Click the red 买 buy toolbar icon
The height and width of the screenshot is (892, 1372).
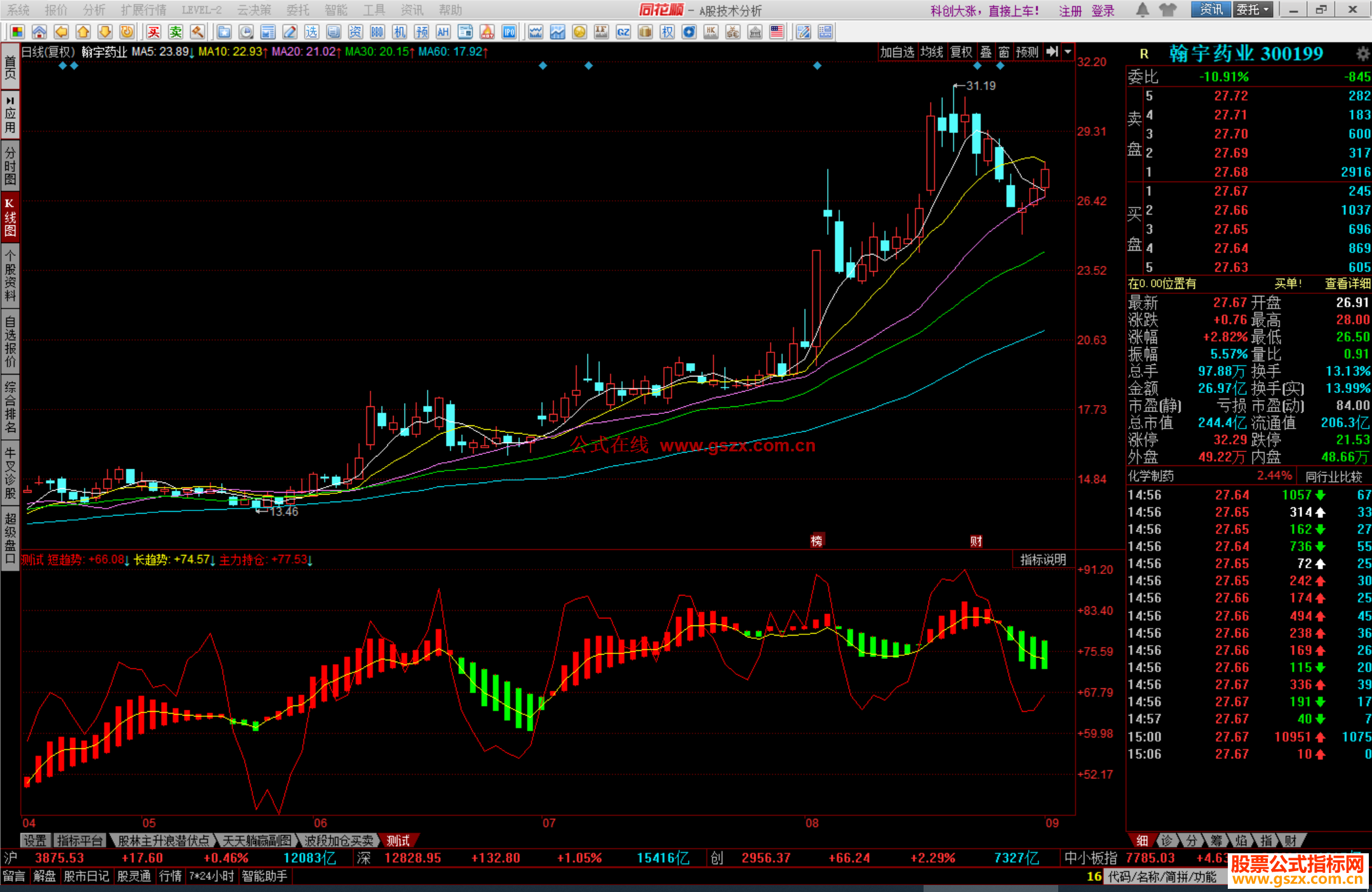154,32
